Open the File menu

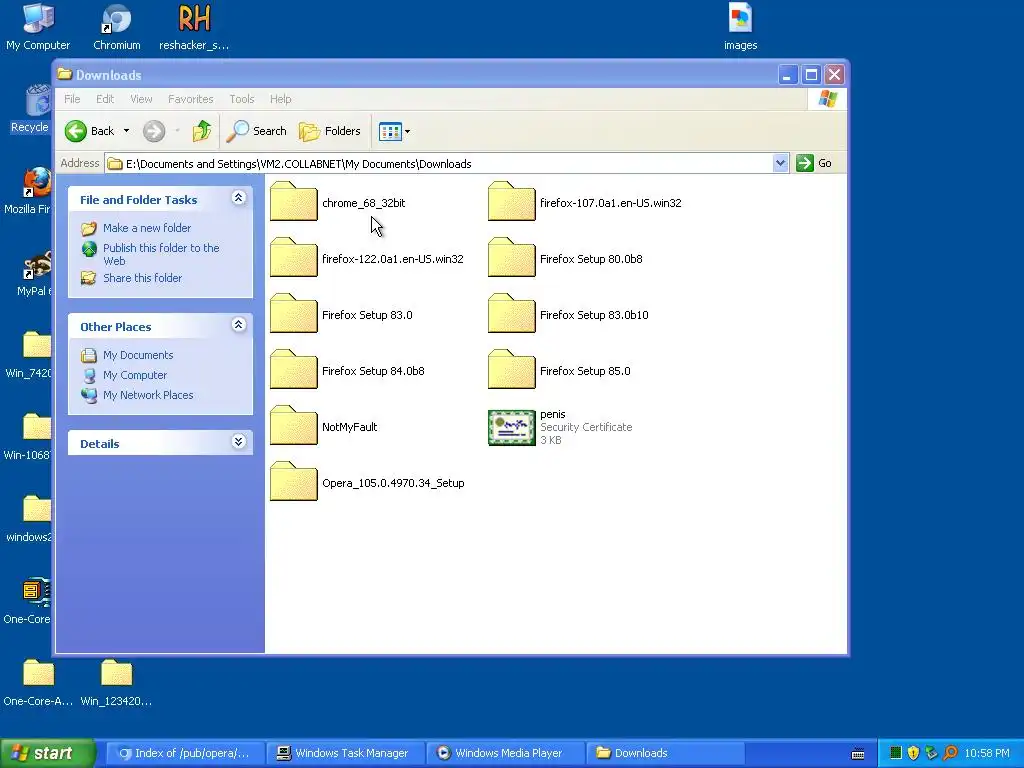(x=72, y=99)
